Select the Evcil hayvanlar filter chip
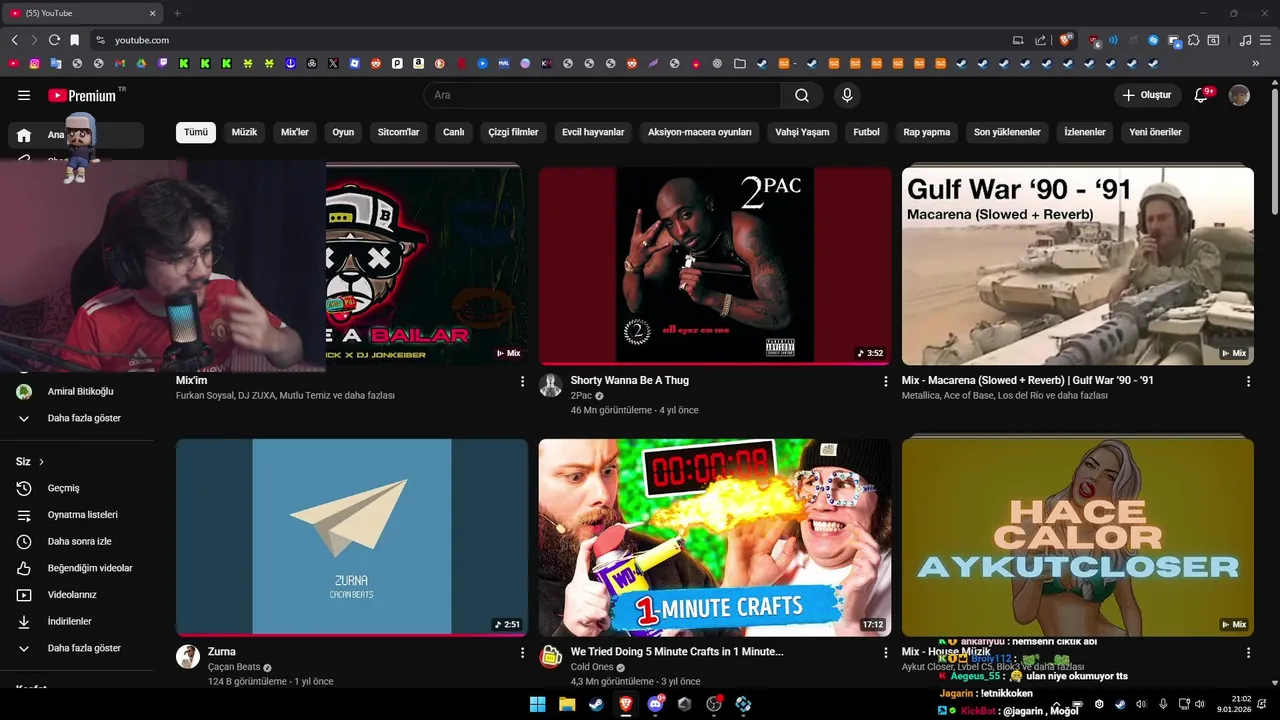Viewport: 1280px width, 720px height. point(593,132)
